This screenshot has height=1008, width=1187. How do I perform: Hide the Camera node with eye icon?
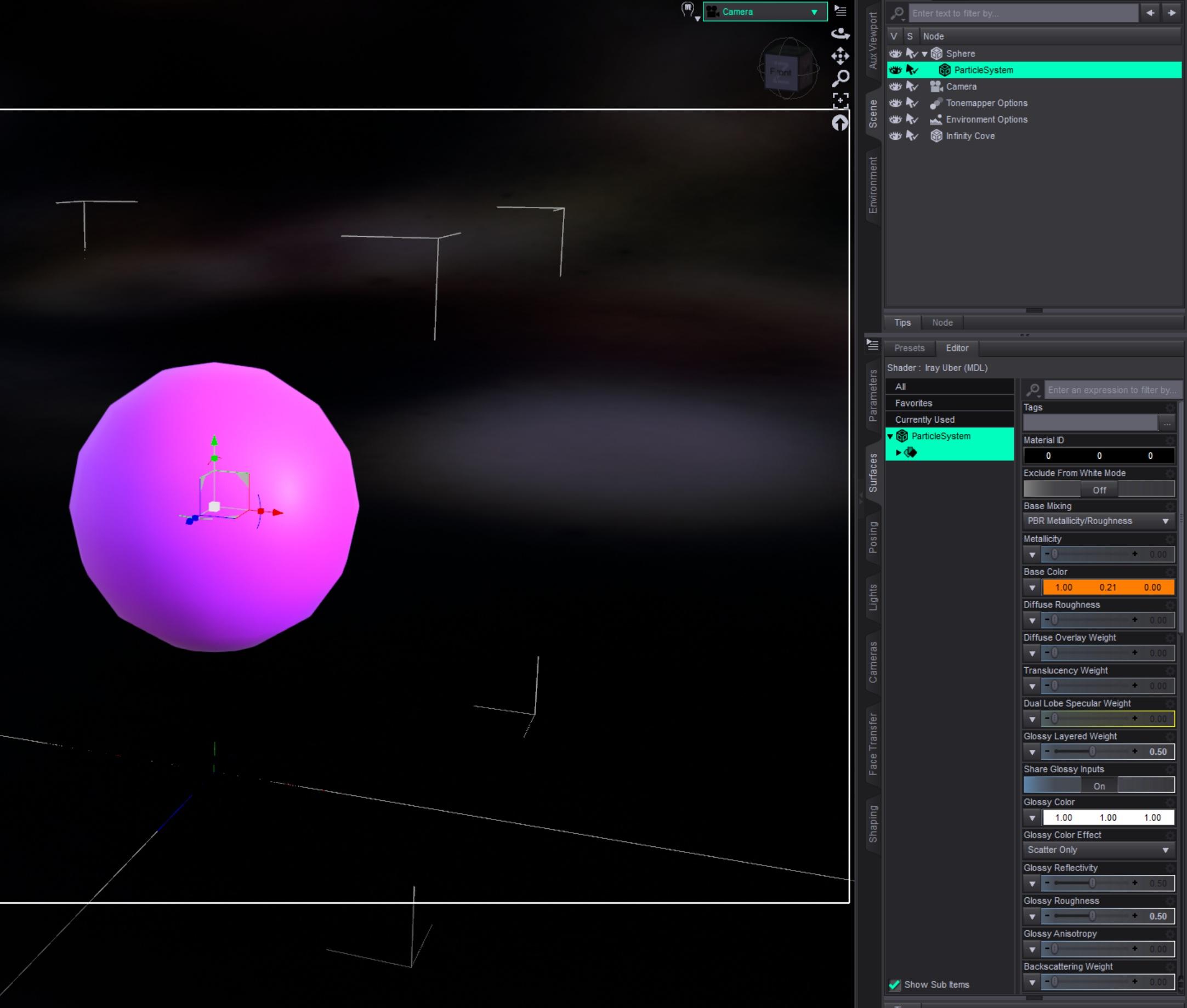[x=895, y=87]
